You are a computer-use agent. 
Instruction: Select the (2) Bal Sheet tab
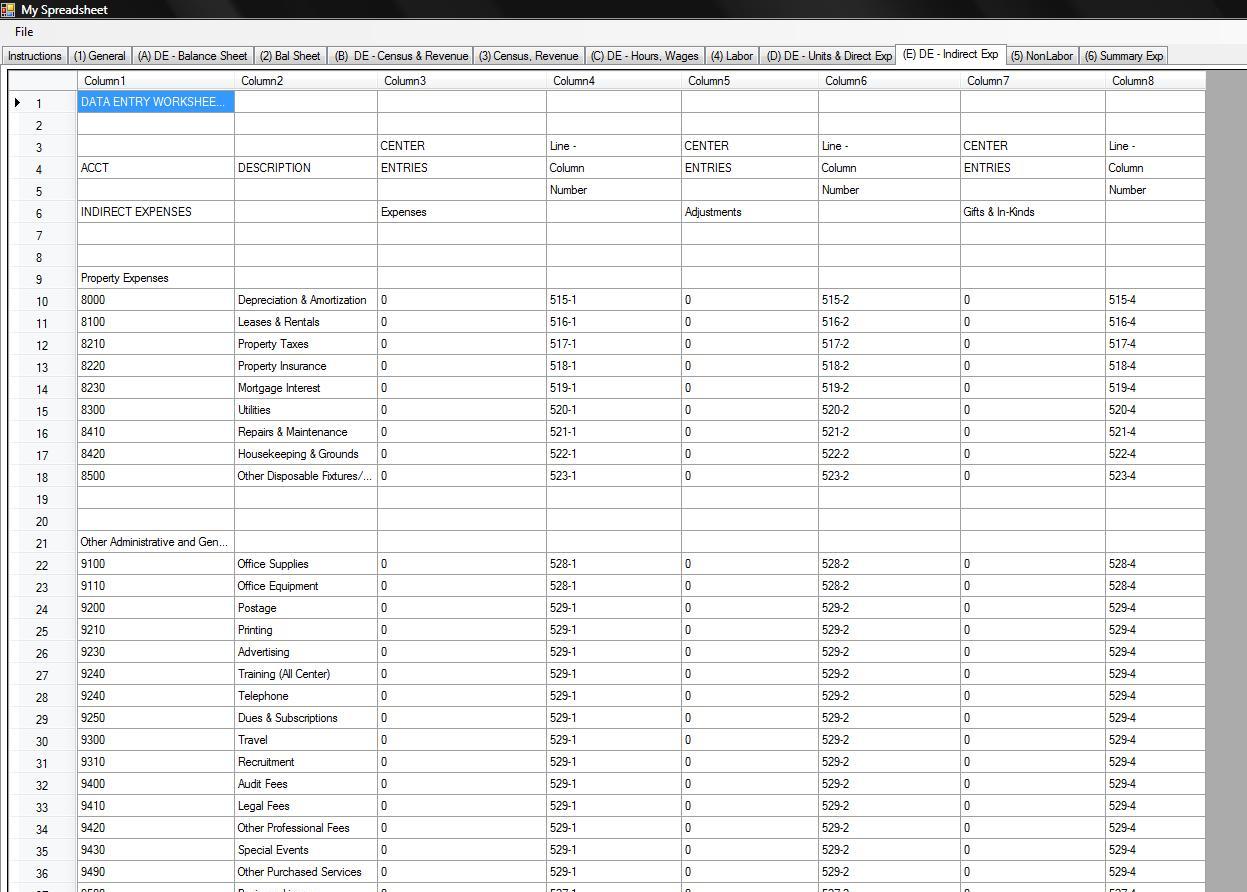click(290, 56)
